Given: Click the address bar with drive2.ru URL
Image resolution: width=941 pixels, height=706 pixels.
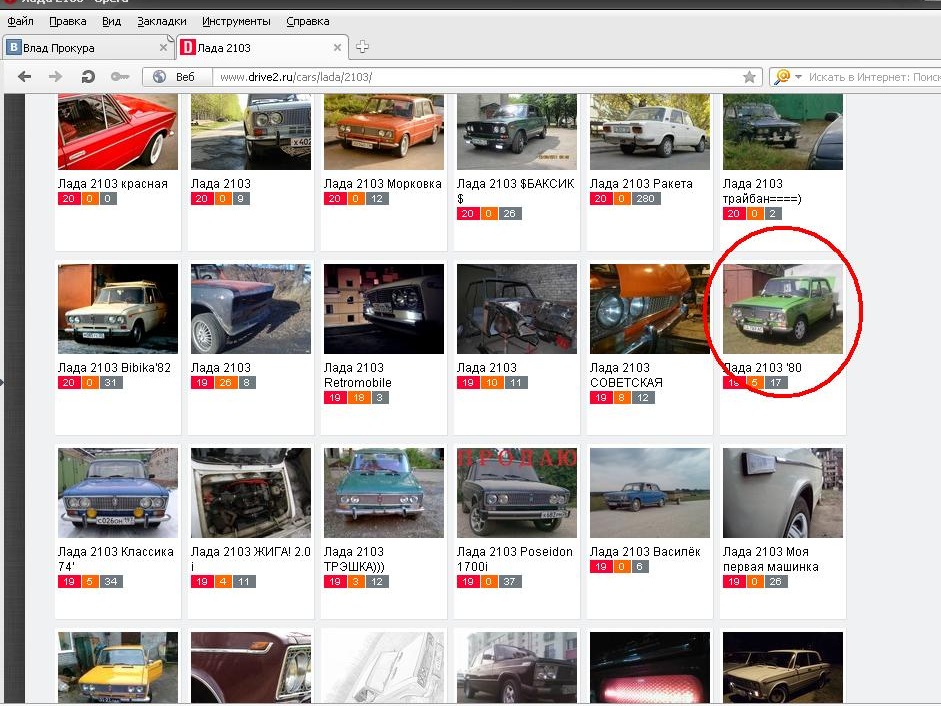Looking at the screenshot, I should (x=480, y=77).
